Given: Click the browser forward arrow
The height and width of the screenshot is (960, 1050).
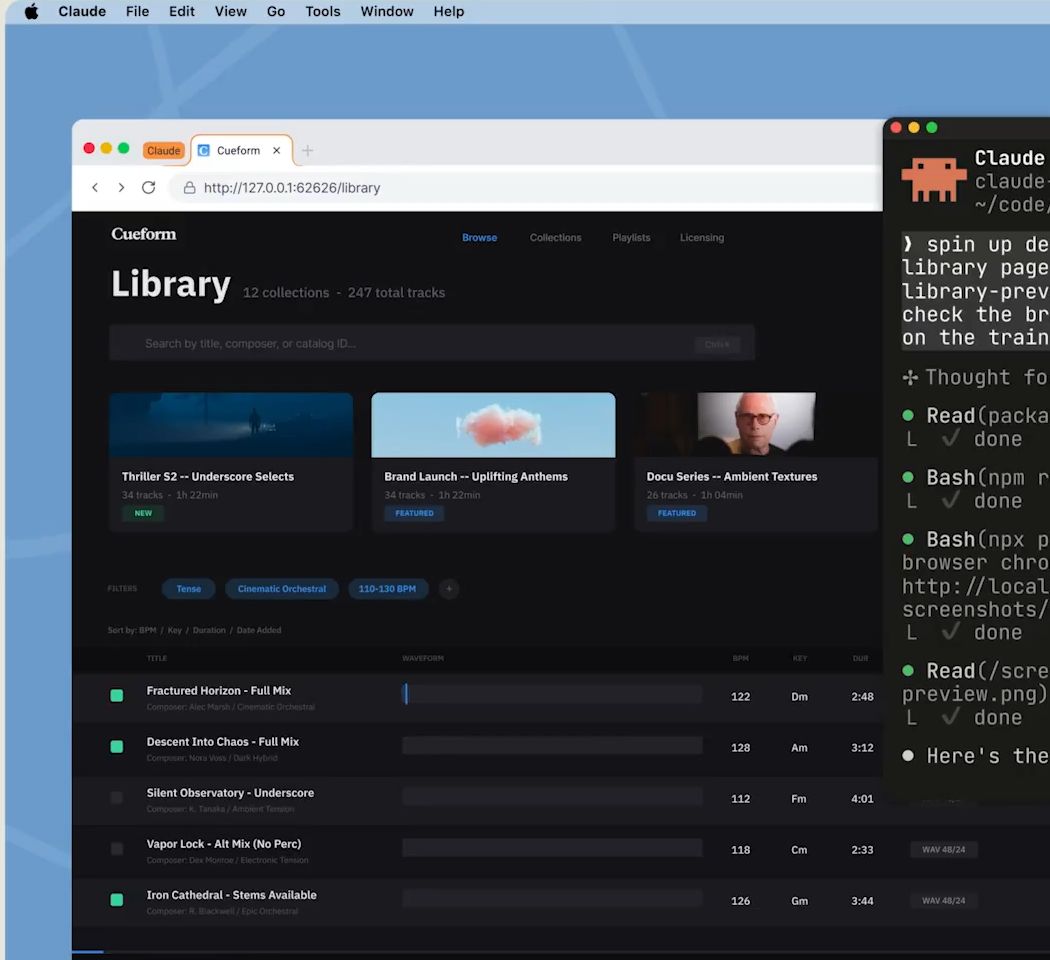Looking at the screenshot, I should (x=121, y=188).
